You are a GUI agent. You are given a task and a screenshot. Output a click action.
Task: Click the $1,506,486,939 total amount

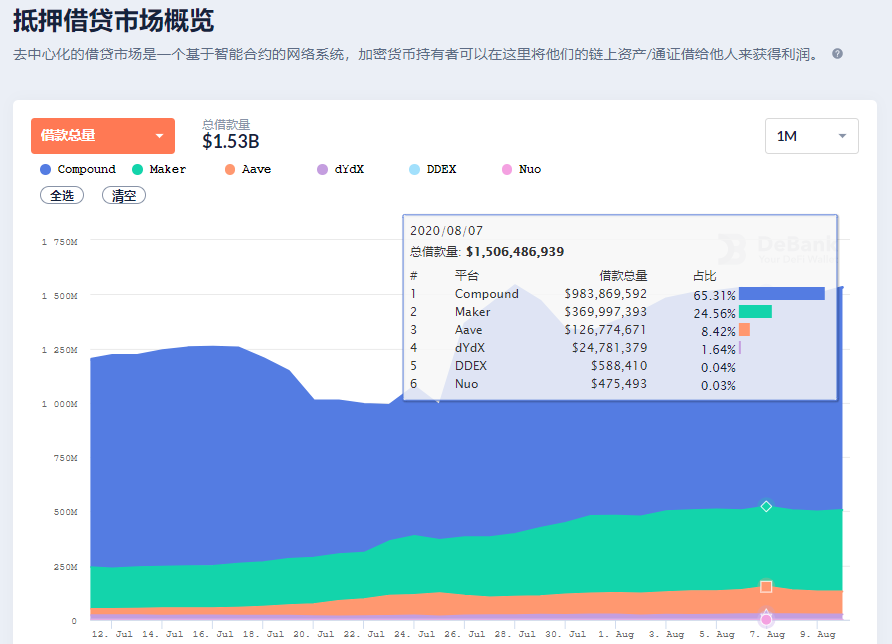[515, 251]
